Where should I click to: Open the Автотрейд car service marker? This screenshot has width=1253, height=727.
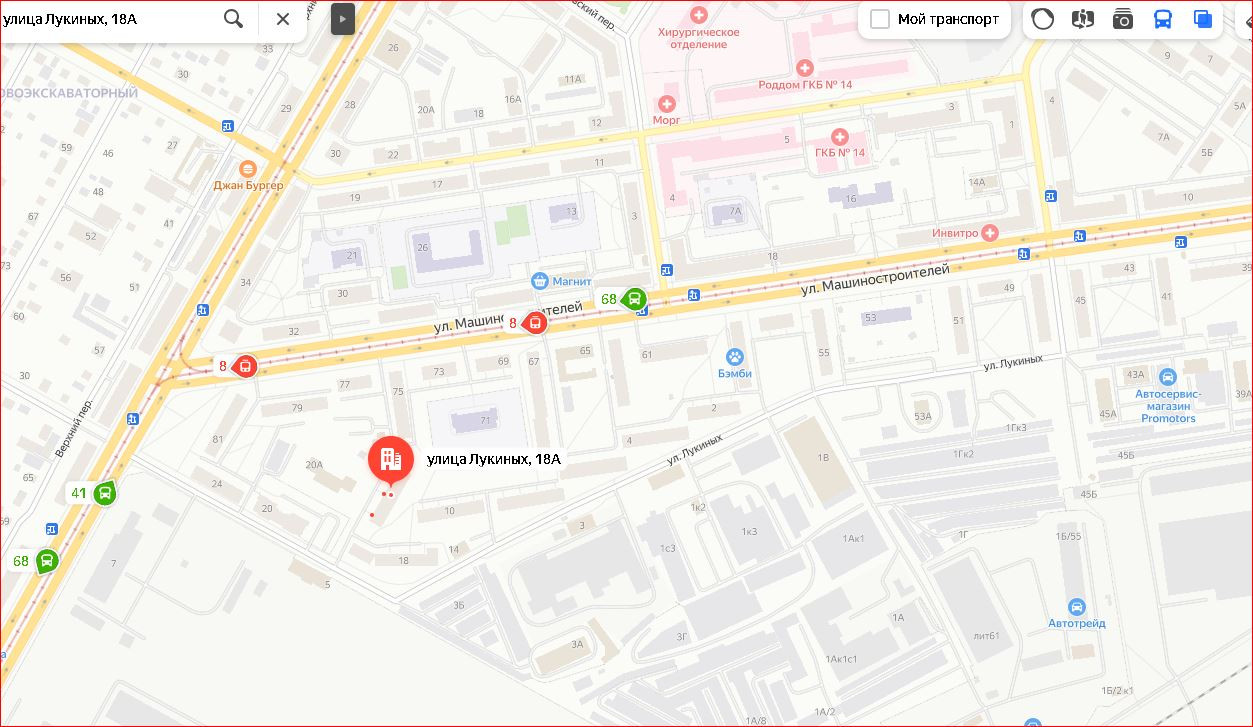pyautogui.click(x=1077, y=607)
